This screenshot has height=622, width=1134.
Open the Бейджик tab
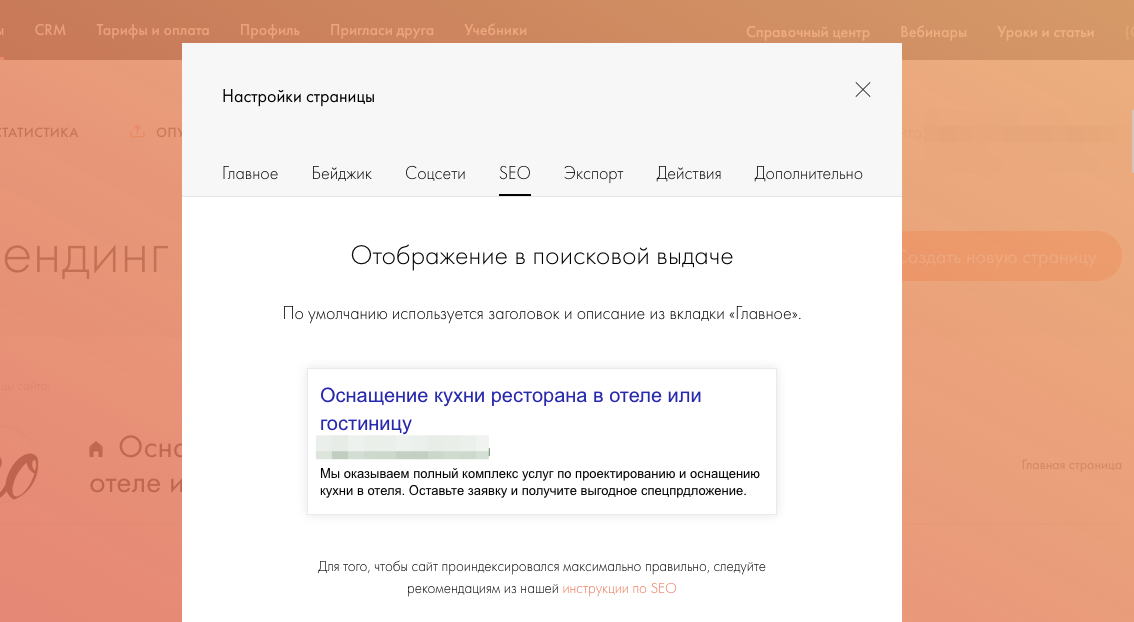click(341, 173)
